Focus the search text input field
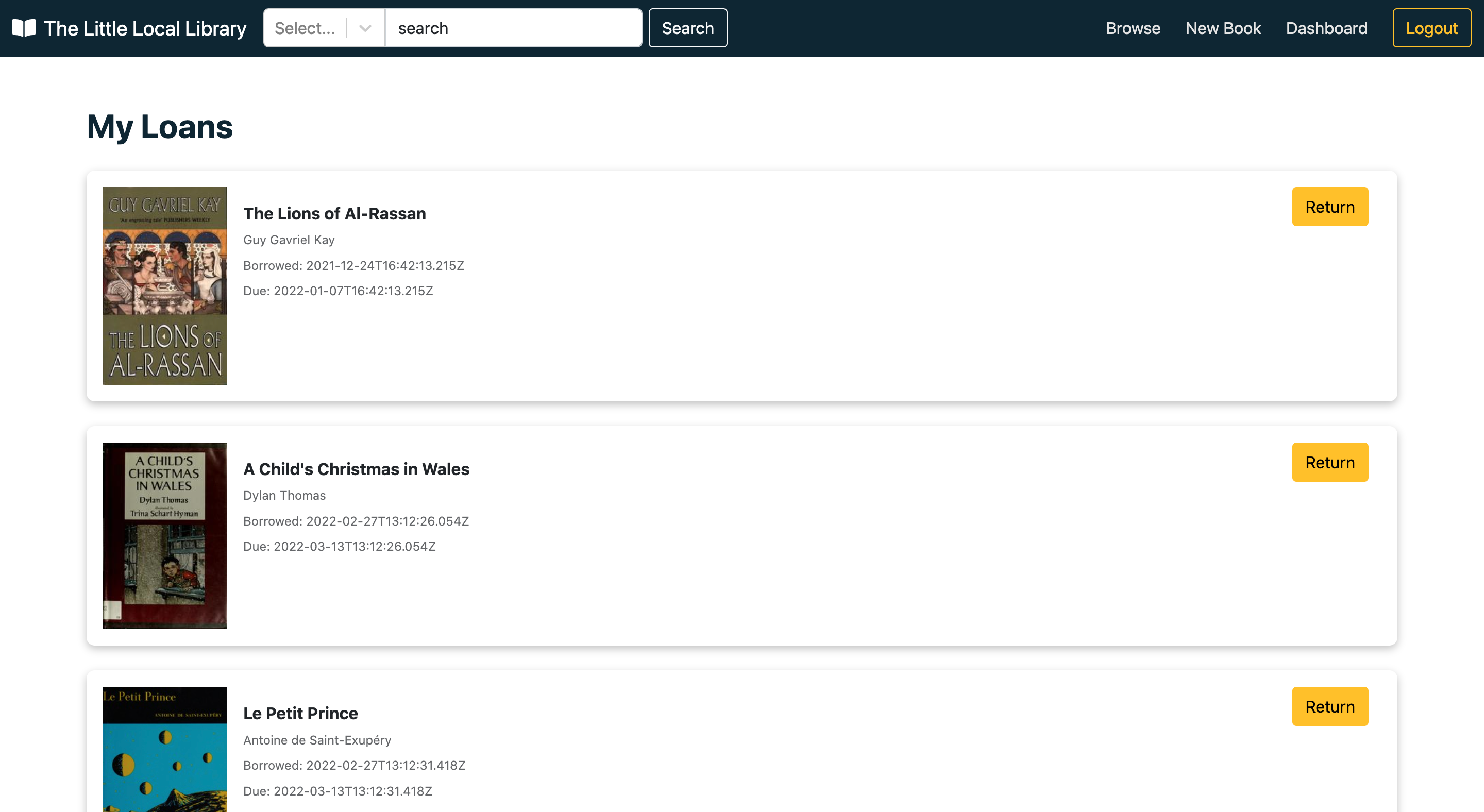Screen dimensions: 1484x812 coord(513,28)
